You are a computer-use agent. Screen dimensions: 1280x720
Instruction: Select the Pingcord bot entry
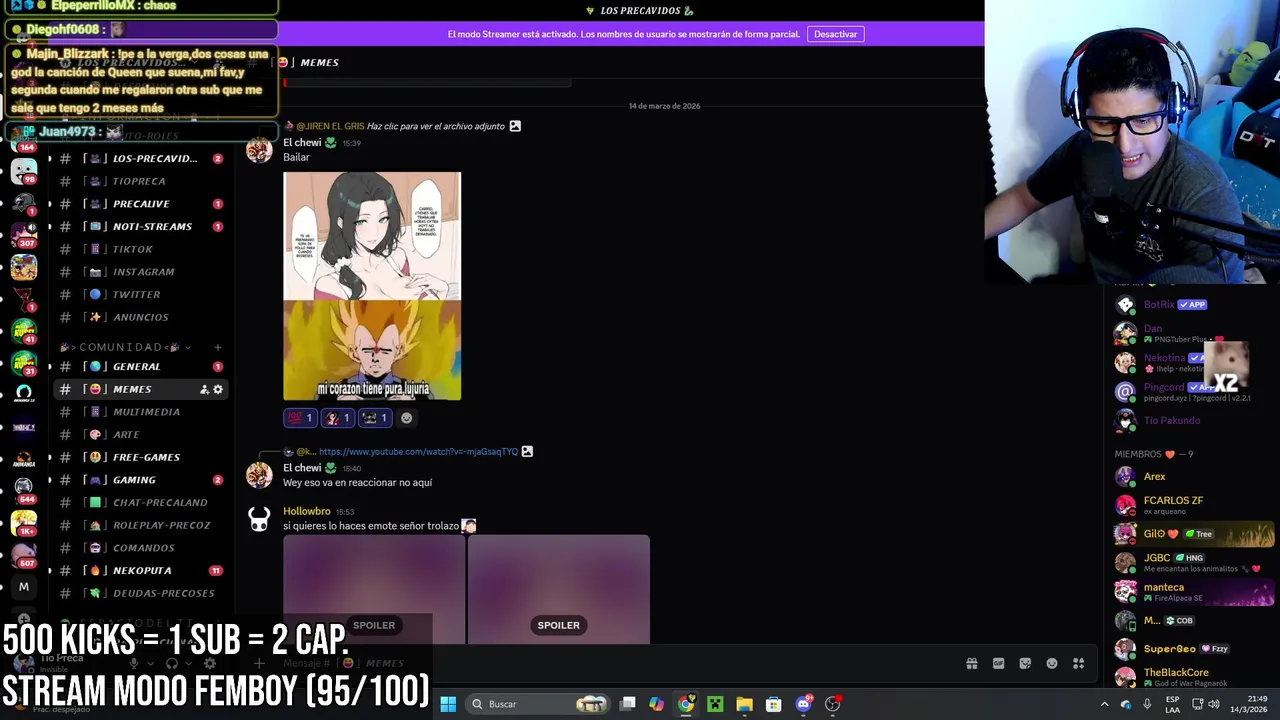tap(1194, 391)
